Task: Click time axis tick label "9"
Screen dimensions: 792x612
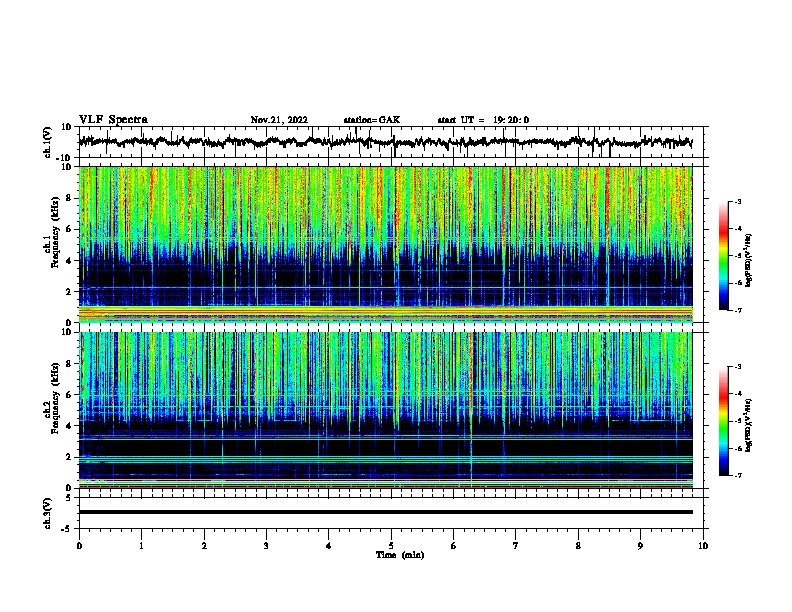Action: (640, 546)
